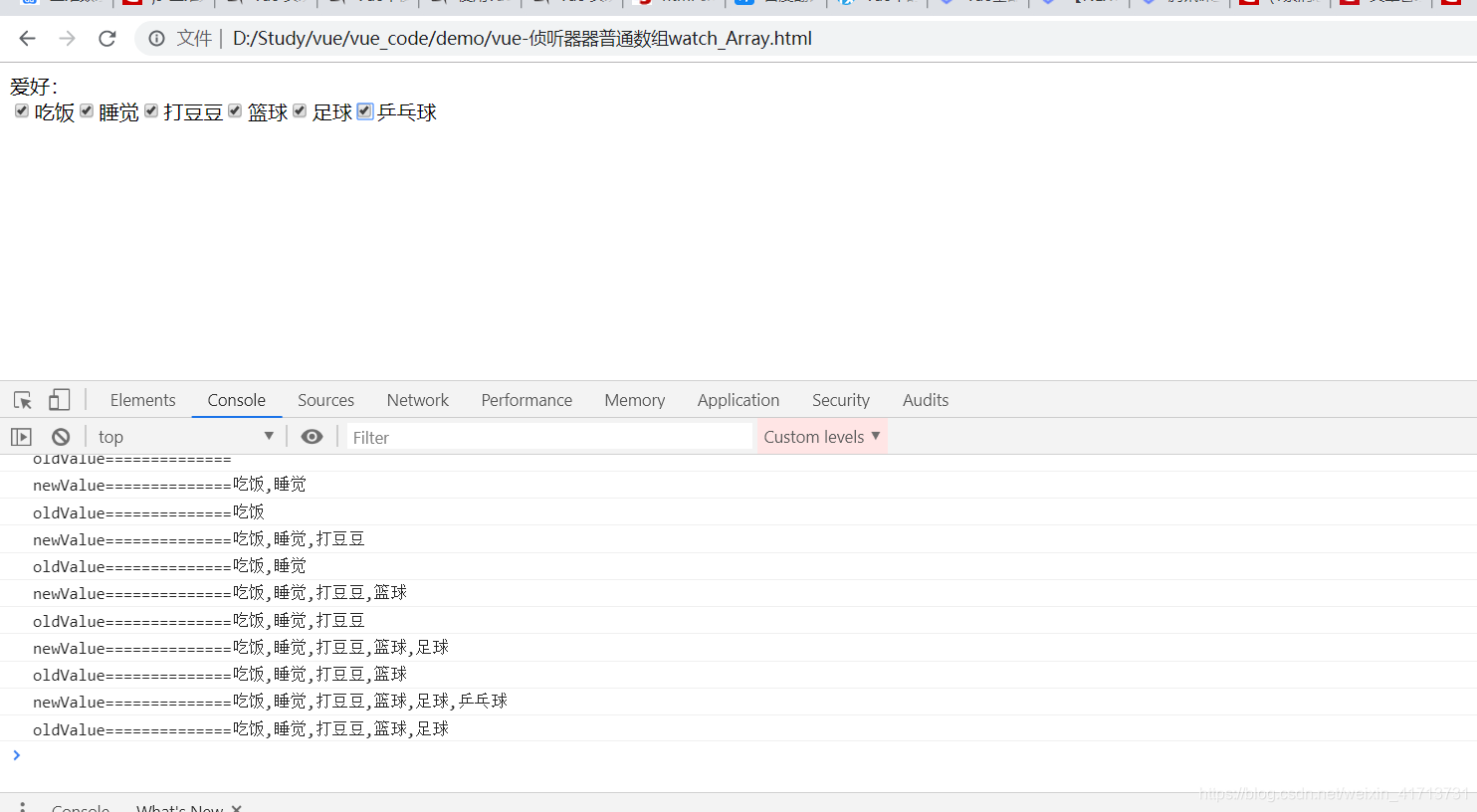Uncheck the 乒乓球 checkbox
The image size is (1477, 812).
[x=365, y=110]
